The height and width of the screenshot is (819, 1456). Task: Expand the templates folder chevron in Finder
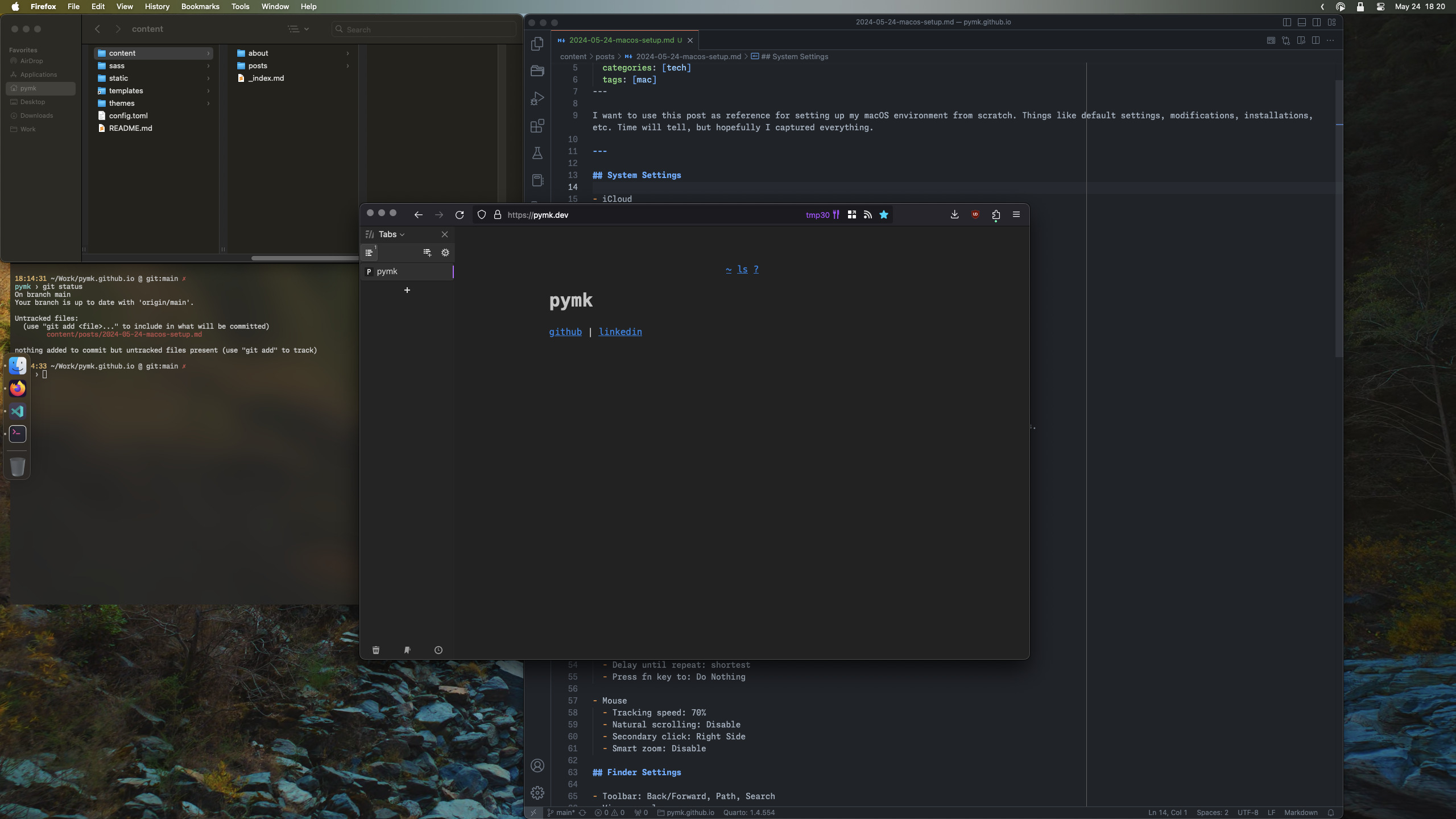click(x=208, y=91)
